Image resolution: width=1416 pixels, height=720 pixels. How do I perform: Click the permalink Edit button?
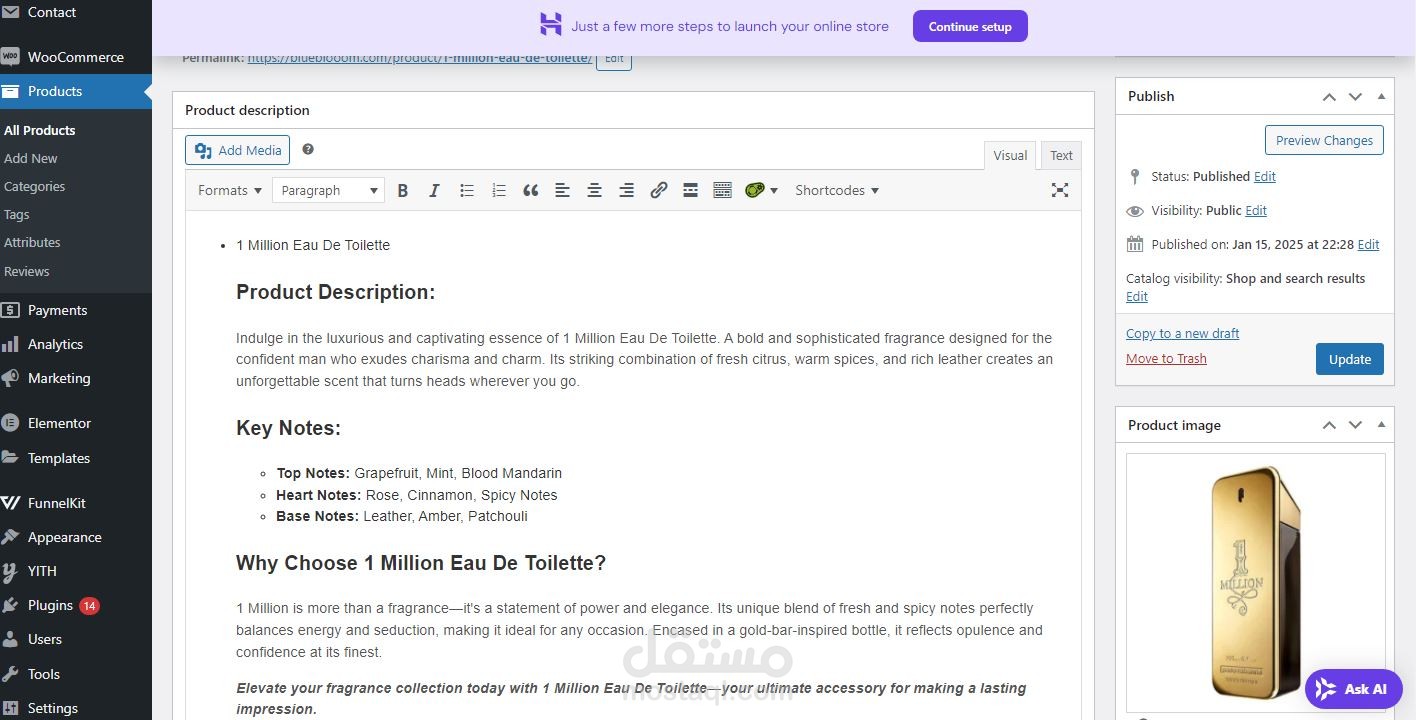pyautogui.click(x=614, y=59)
